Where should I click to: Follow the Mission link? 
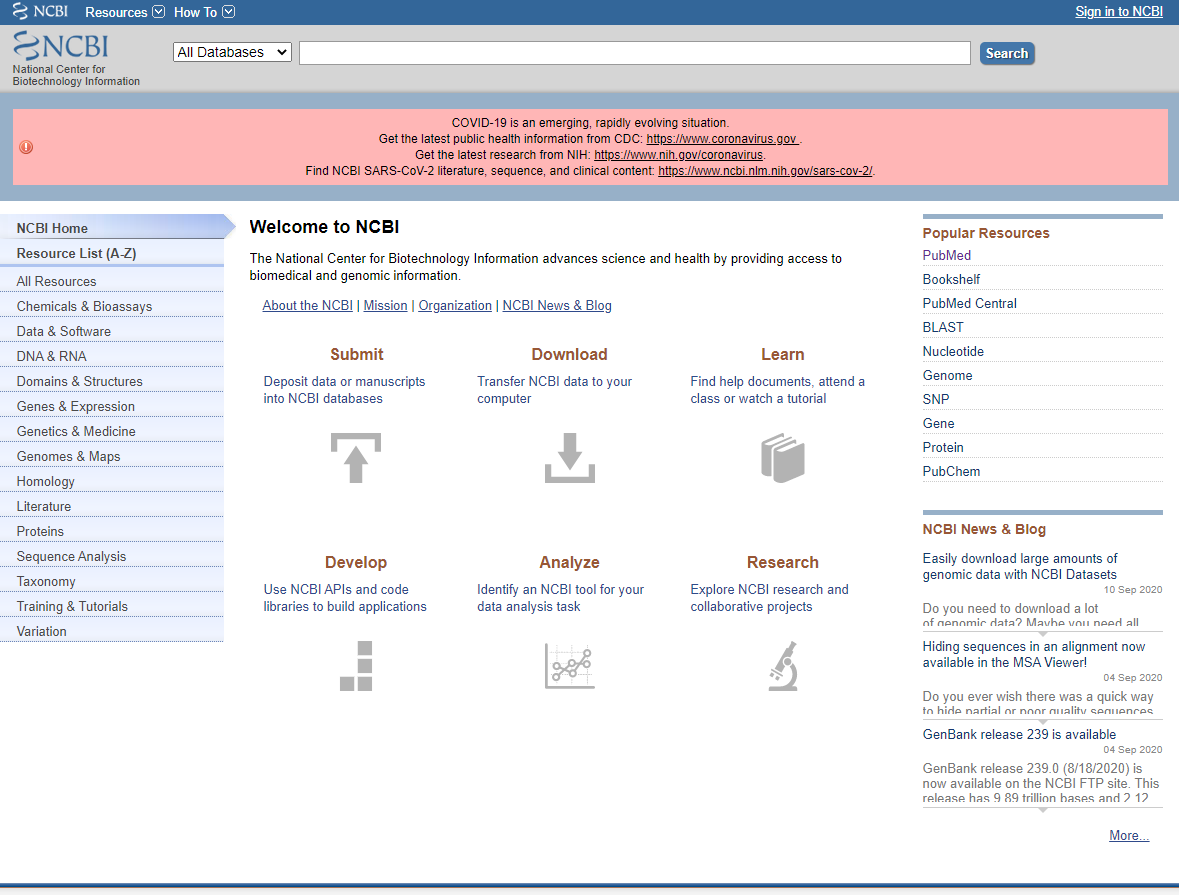385,305
